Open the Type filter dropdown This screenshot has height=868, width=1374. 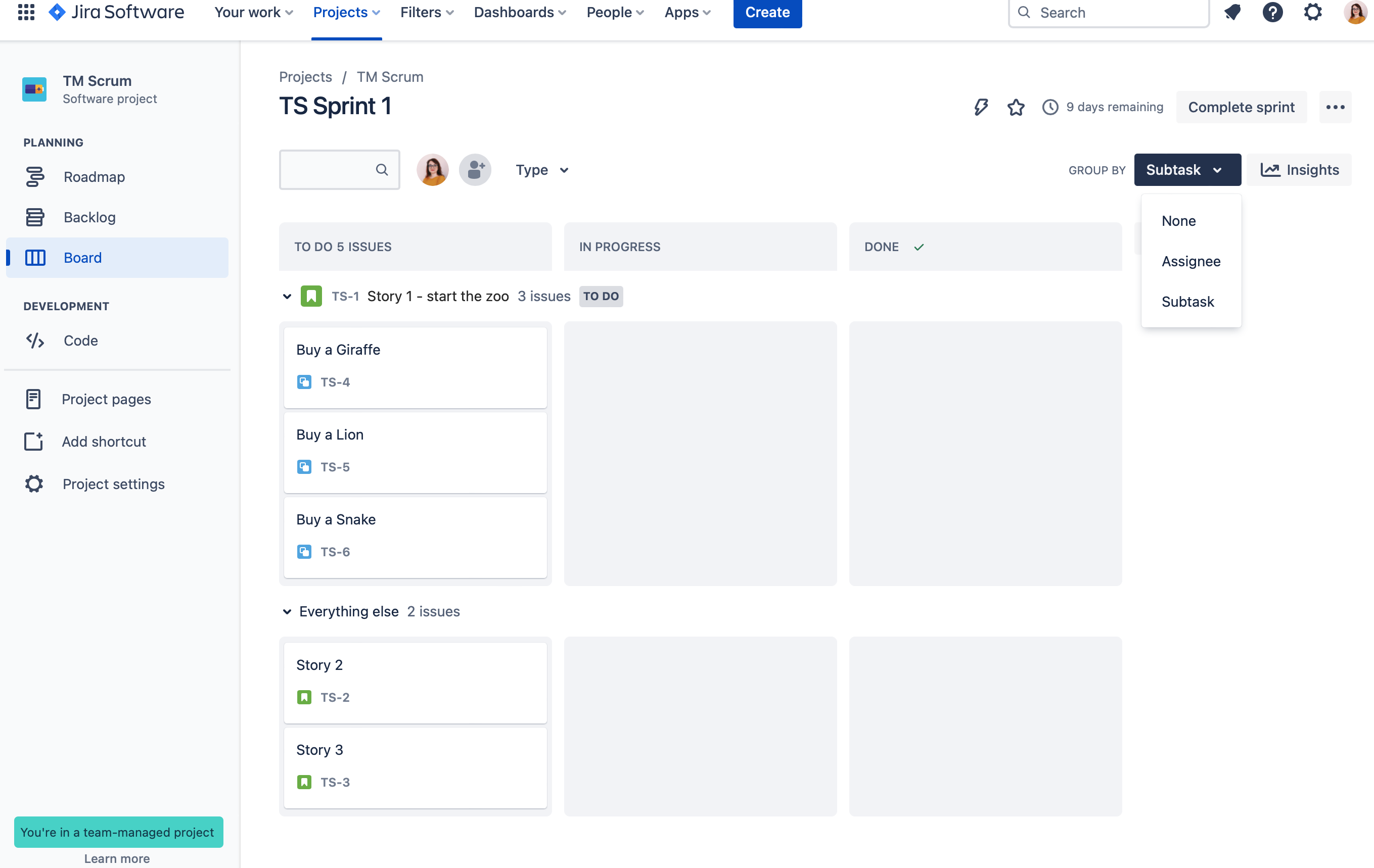coord(542,170)
